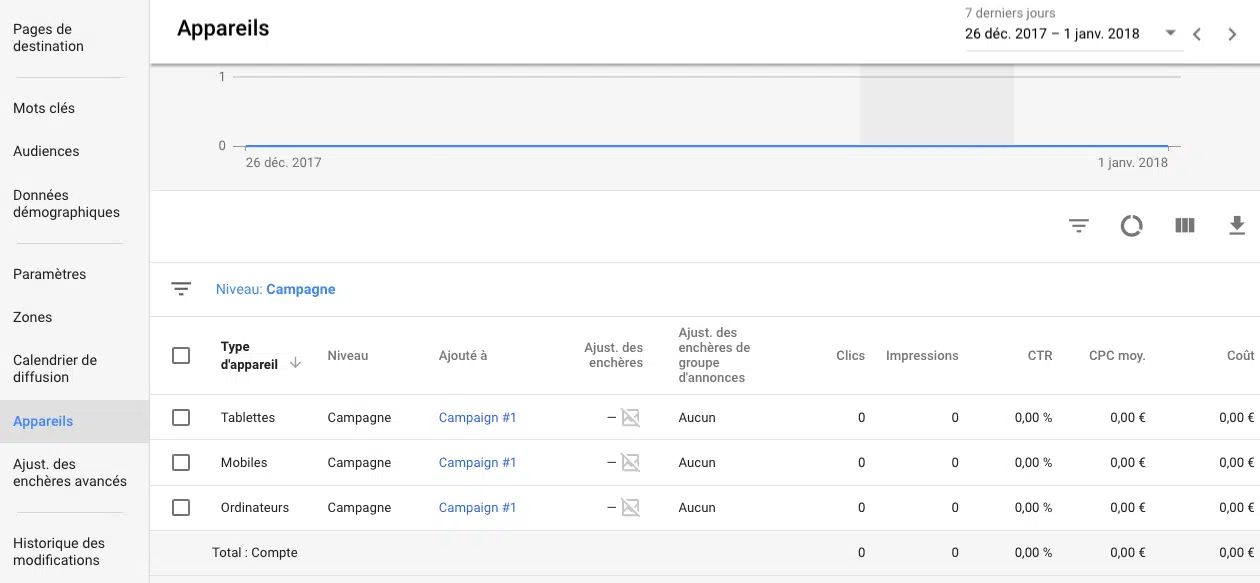Screen dimensions: 1260x583
Task: Click the bid adjustment icon for Tablettes
Action: point(630,418)
